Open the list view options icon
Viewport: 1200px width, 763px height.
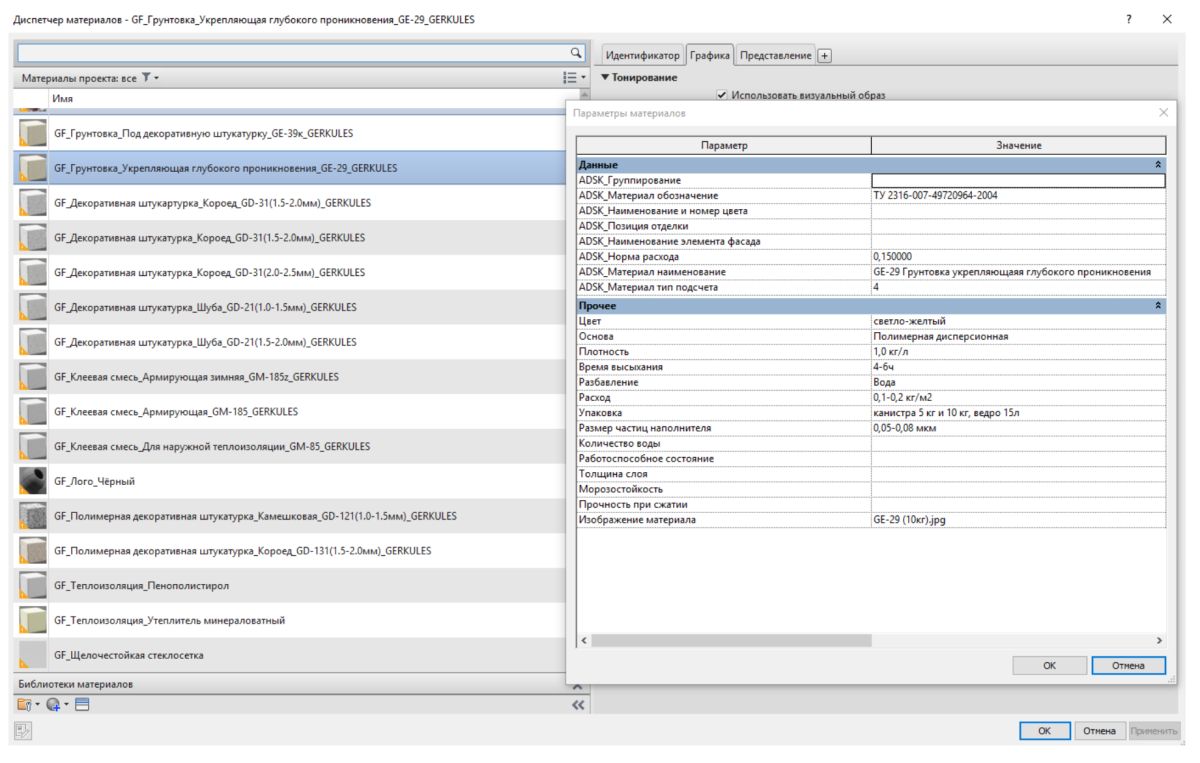[570, 77]
